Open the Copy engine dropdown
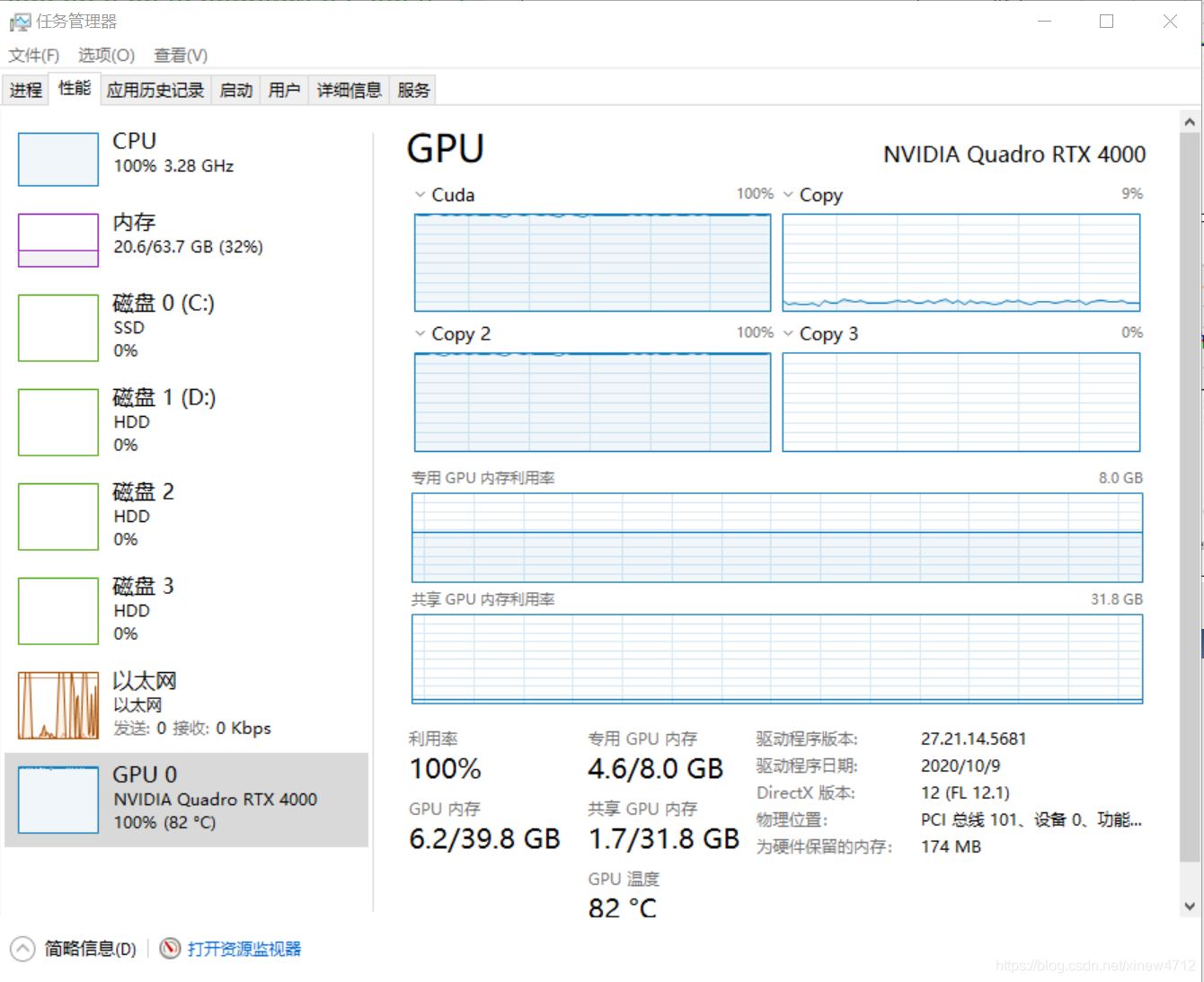Viewport: 1204px width, 982px height. tap(788, 195)
